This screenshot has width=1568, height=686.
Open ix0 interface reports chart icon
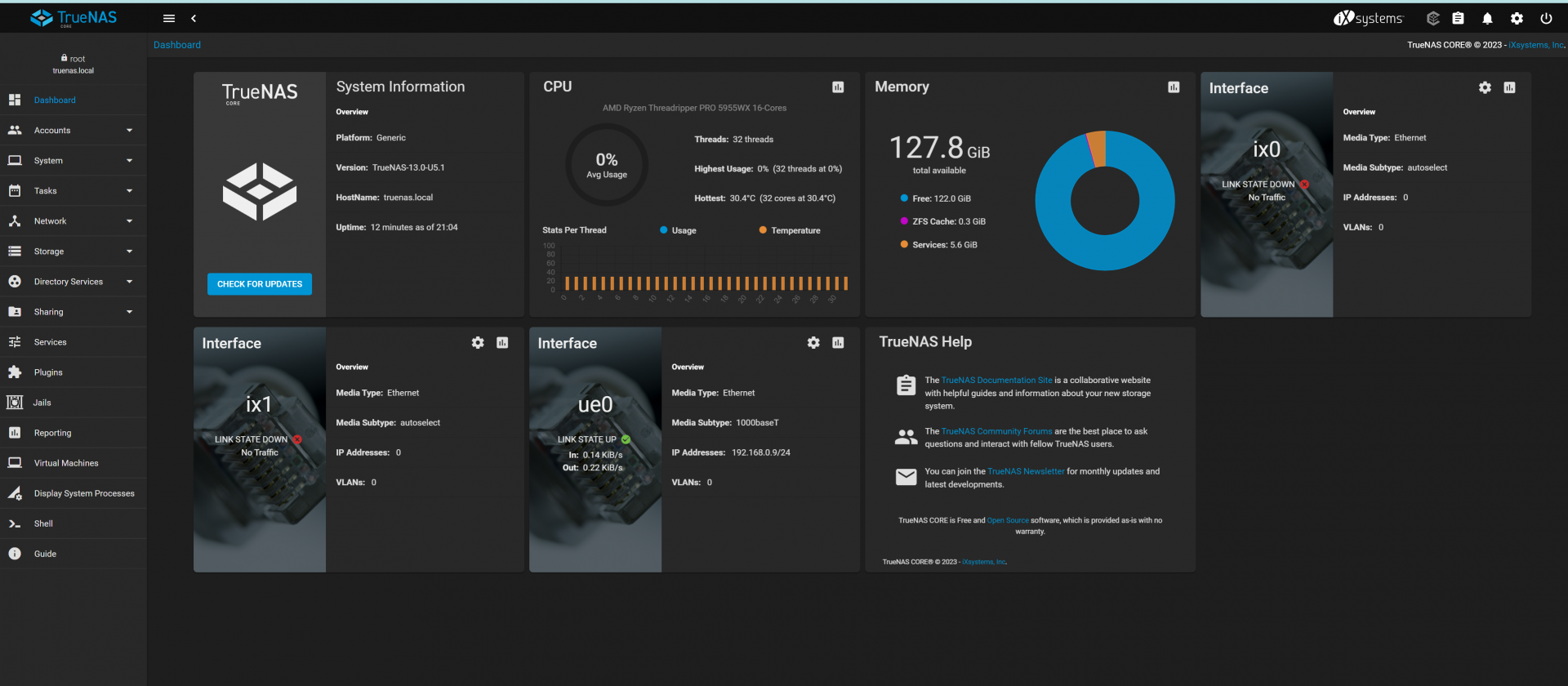pos(1509,87)
